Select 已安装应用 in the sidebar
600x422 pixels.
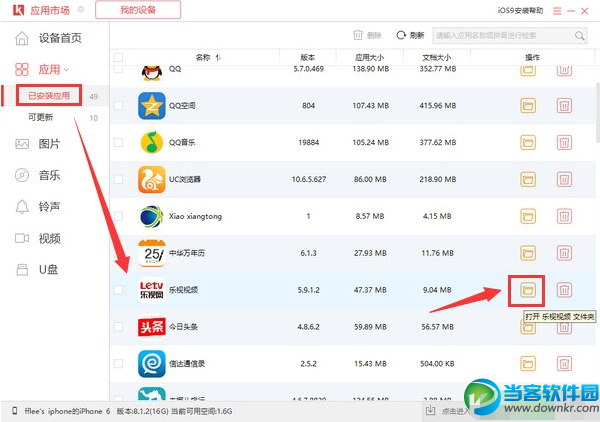[49, 96]
